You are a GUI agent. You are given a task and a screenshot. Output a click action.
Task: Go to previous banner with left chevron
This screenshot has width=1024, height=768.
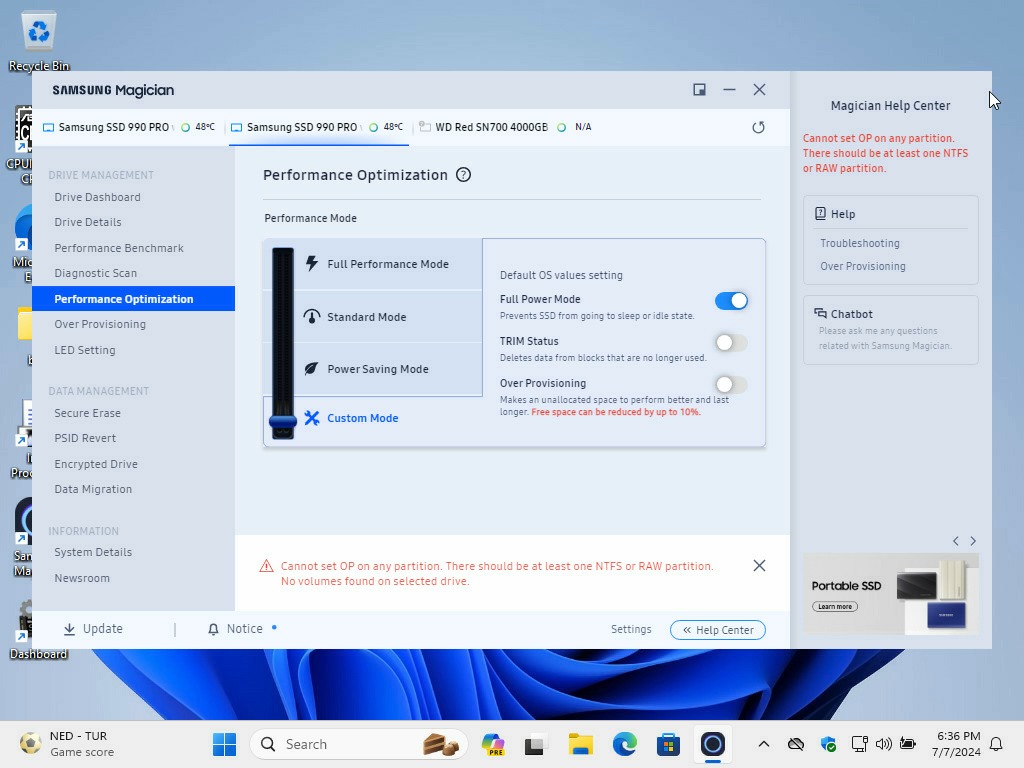pyautogui.click(x=955, y=541)
